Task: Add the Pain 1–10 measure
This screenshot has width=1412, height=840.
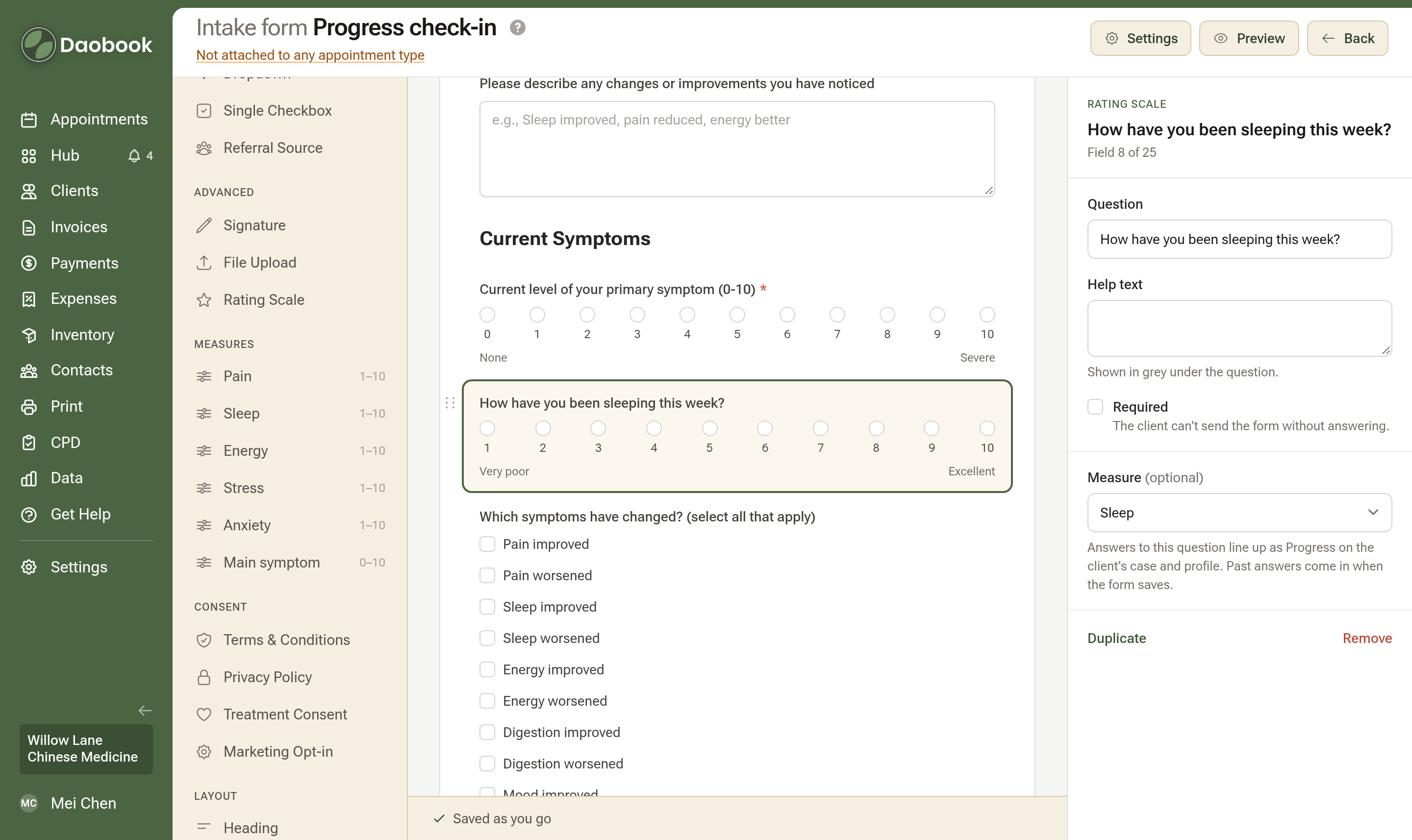Action: point(290,376)
